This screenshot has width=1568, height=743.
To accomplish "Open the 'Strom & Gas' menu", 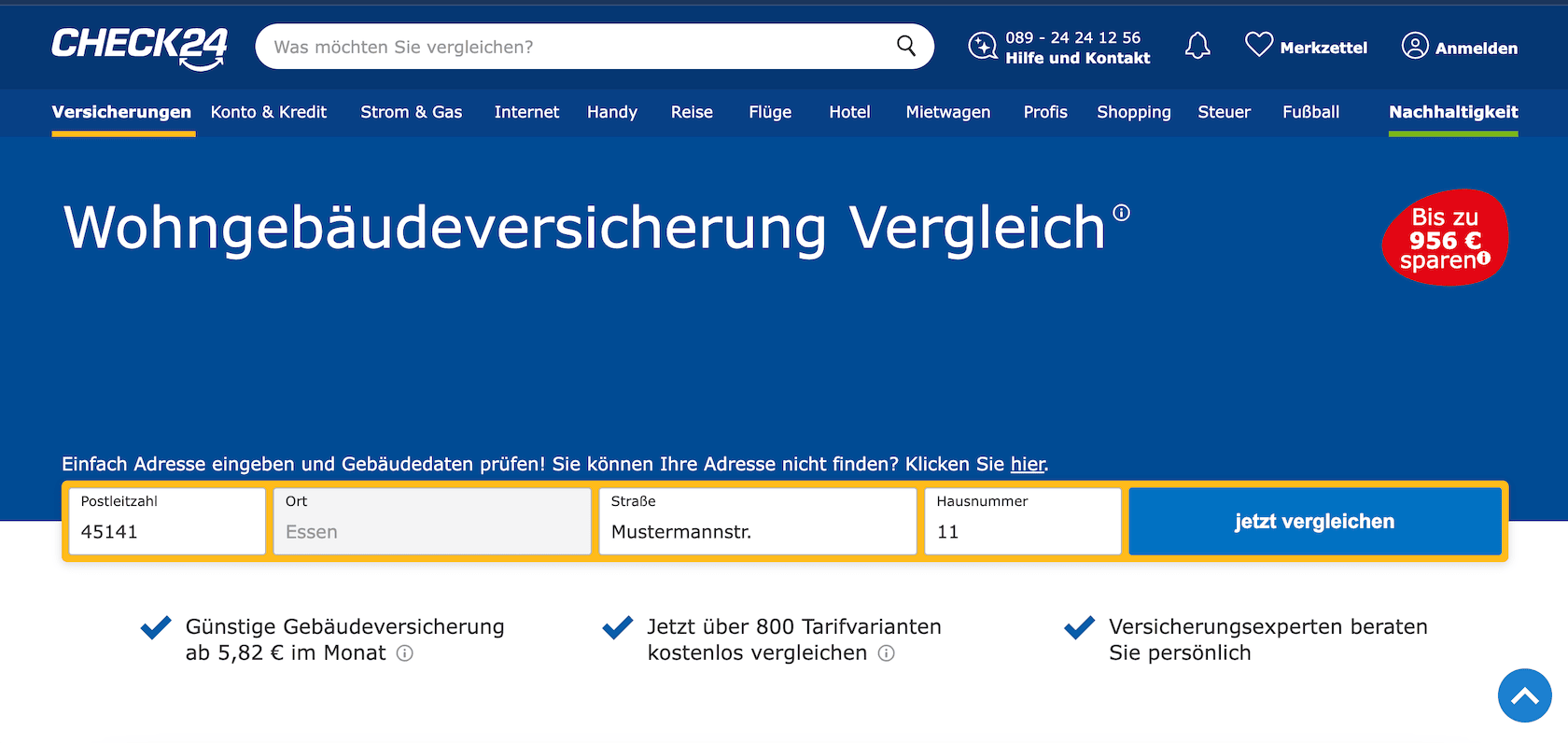I will coord(412,112).
